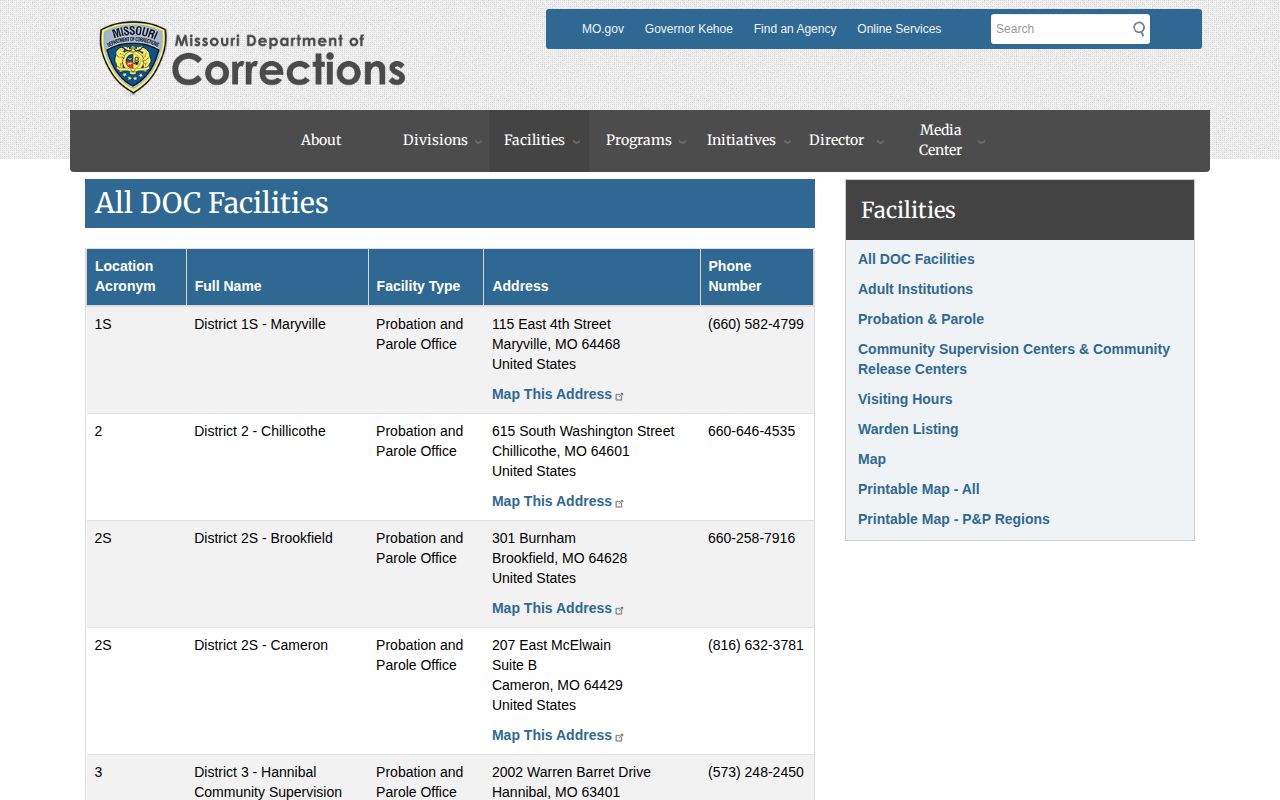Map the 301 Burnham address
Screen dimensions: 1280x800
[552, 608]
